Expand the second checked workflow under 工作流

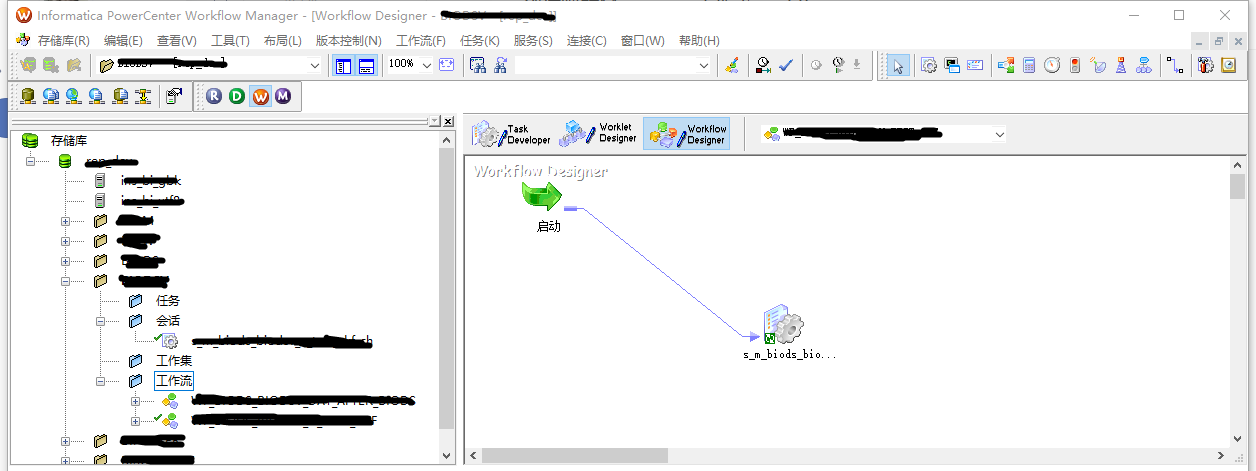point(135,421)
